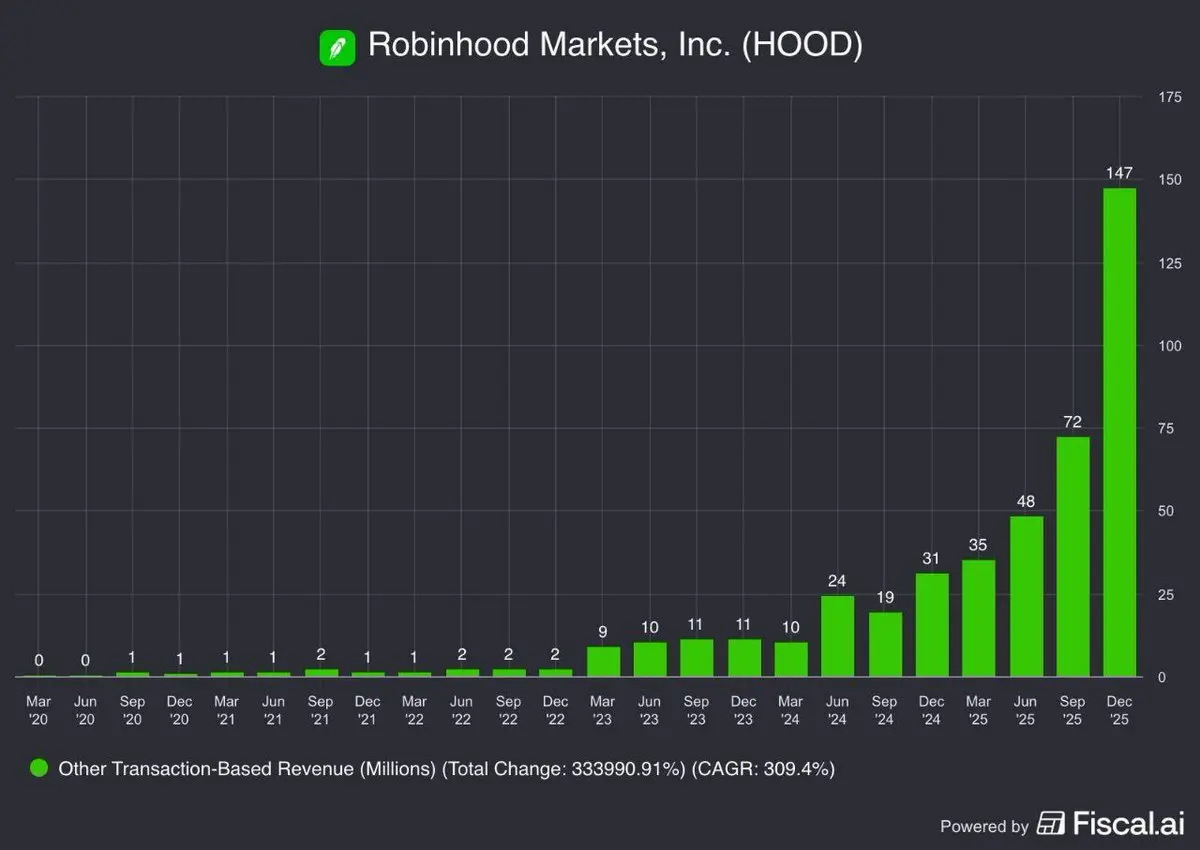Image resolution: width=1200 pixels, height=850 pixels.
Task: Click the Sep '24 bar labeled 19
Action: click(885, 645)
